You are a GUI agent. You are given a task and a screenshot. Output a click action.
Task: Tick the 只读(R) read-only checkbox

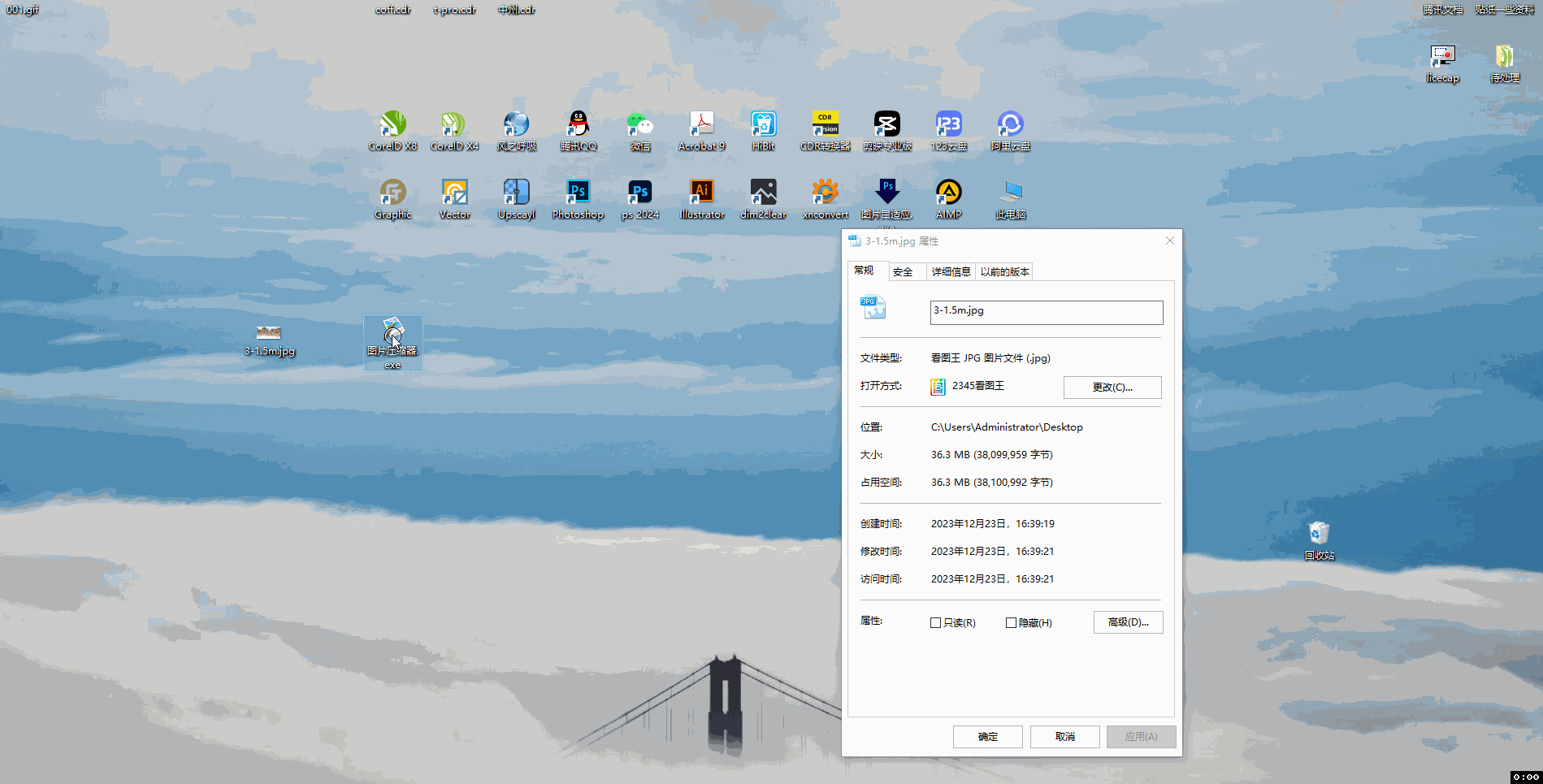point(935,623)
